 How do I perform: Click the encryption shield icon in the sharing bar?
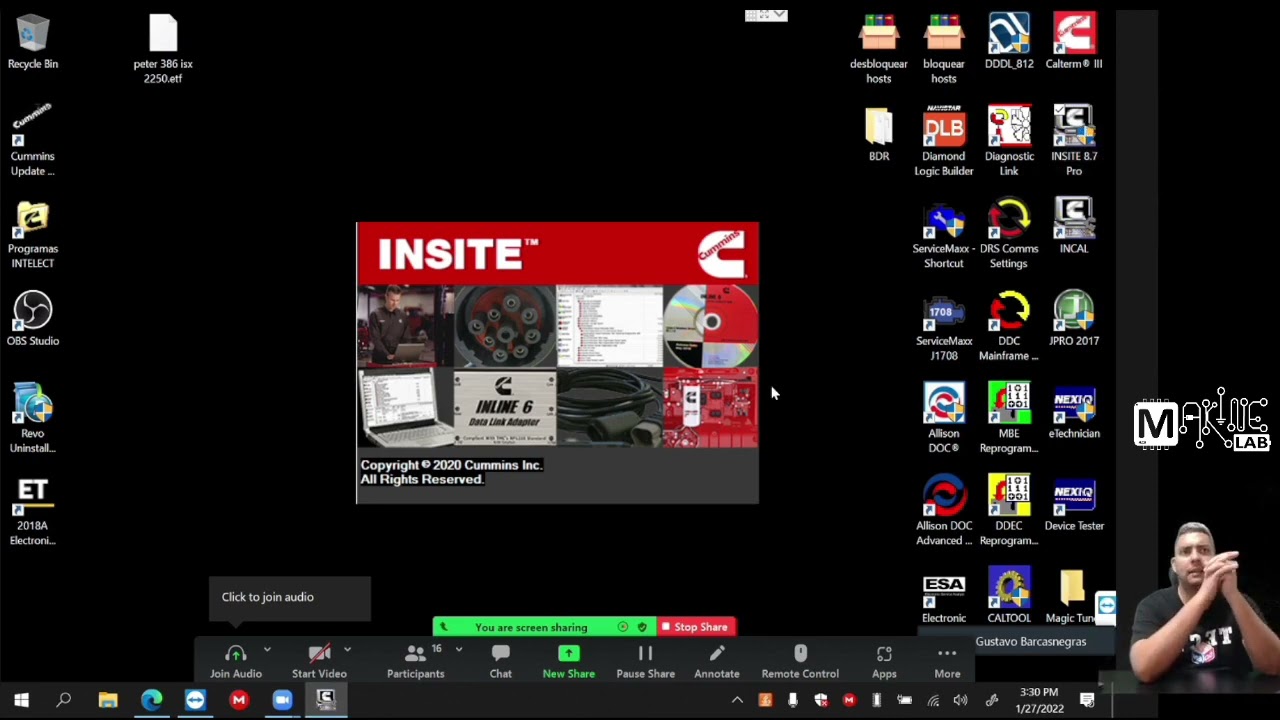click(642, 627)
